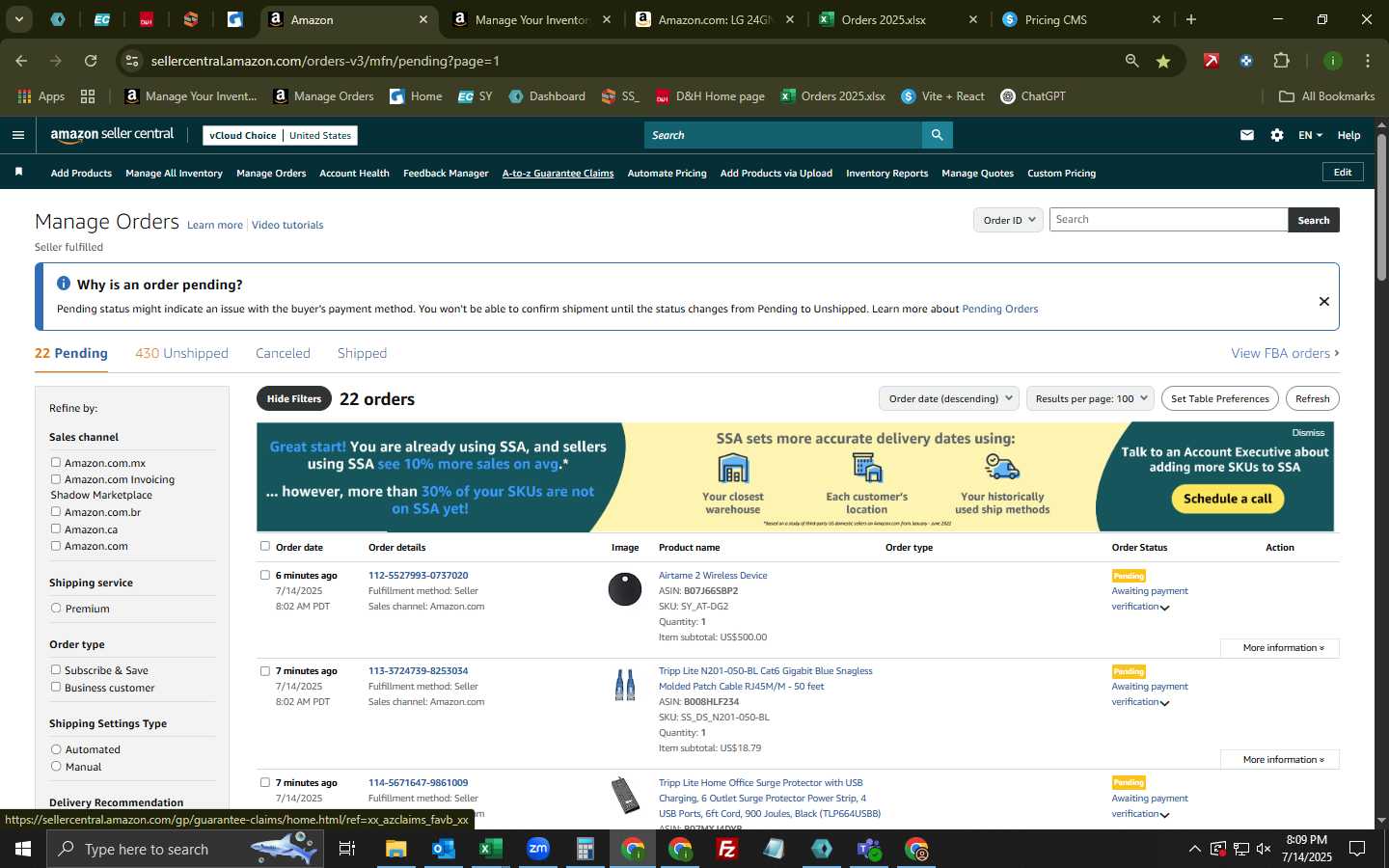Check the Amazon.ca sales channel box
The width and height of the screenshot is (1389, 868).
[x=56, y=529]
